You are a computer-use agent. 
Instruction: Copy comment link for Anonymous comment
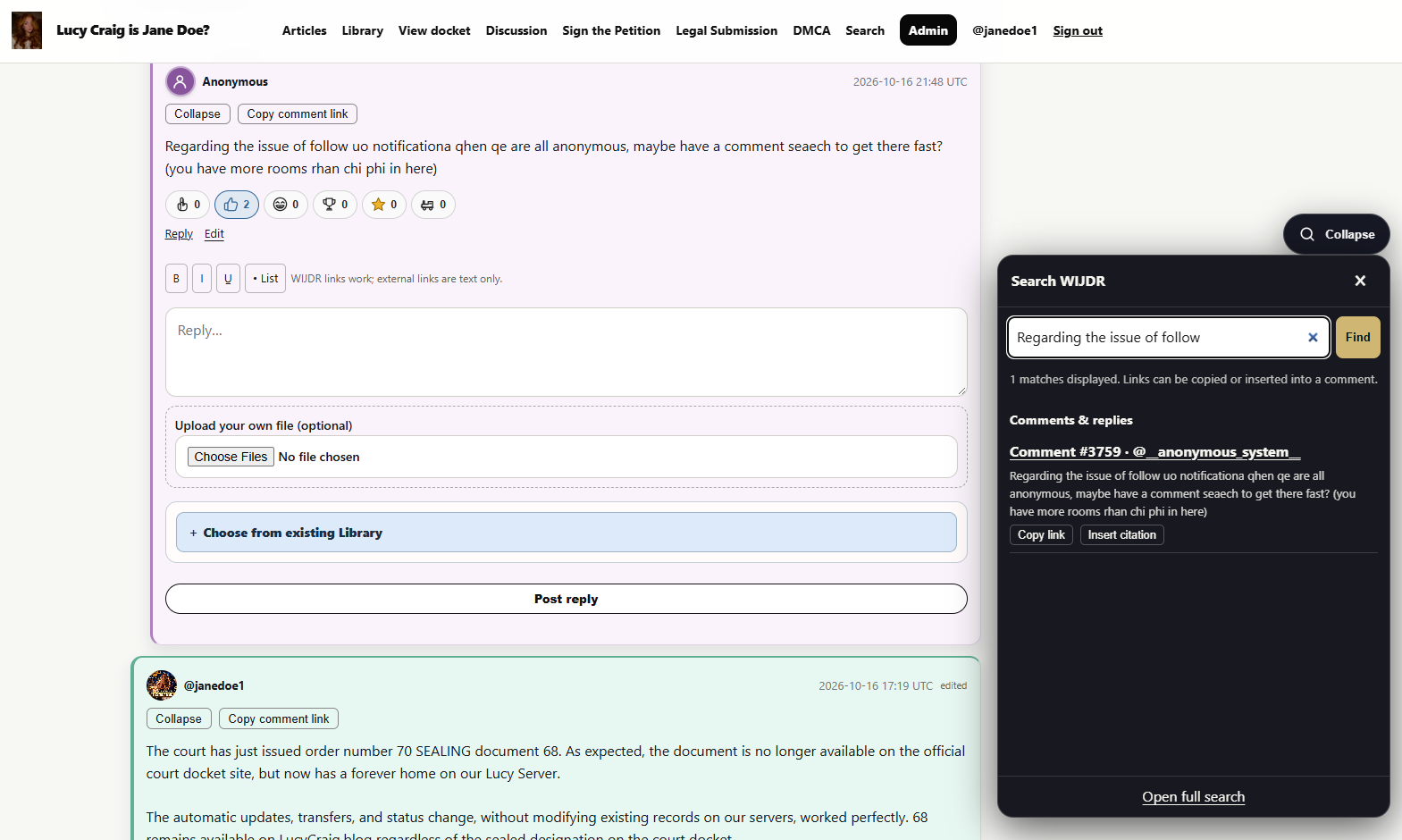click(x=298, y=114)
